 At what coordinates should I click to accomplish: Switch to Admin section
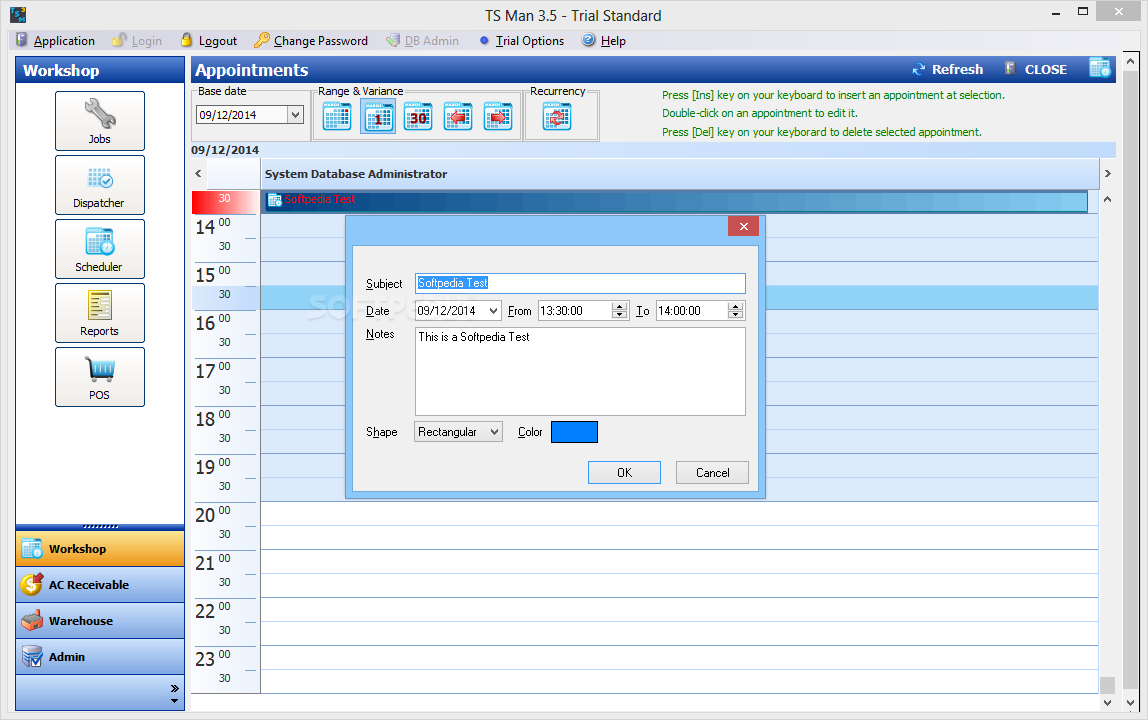(x=100, y=656)
